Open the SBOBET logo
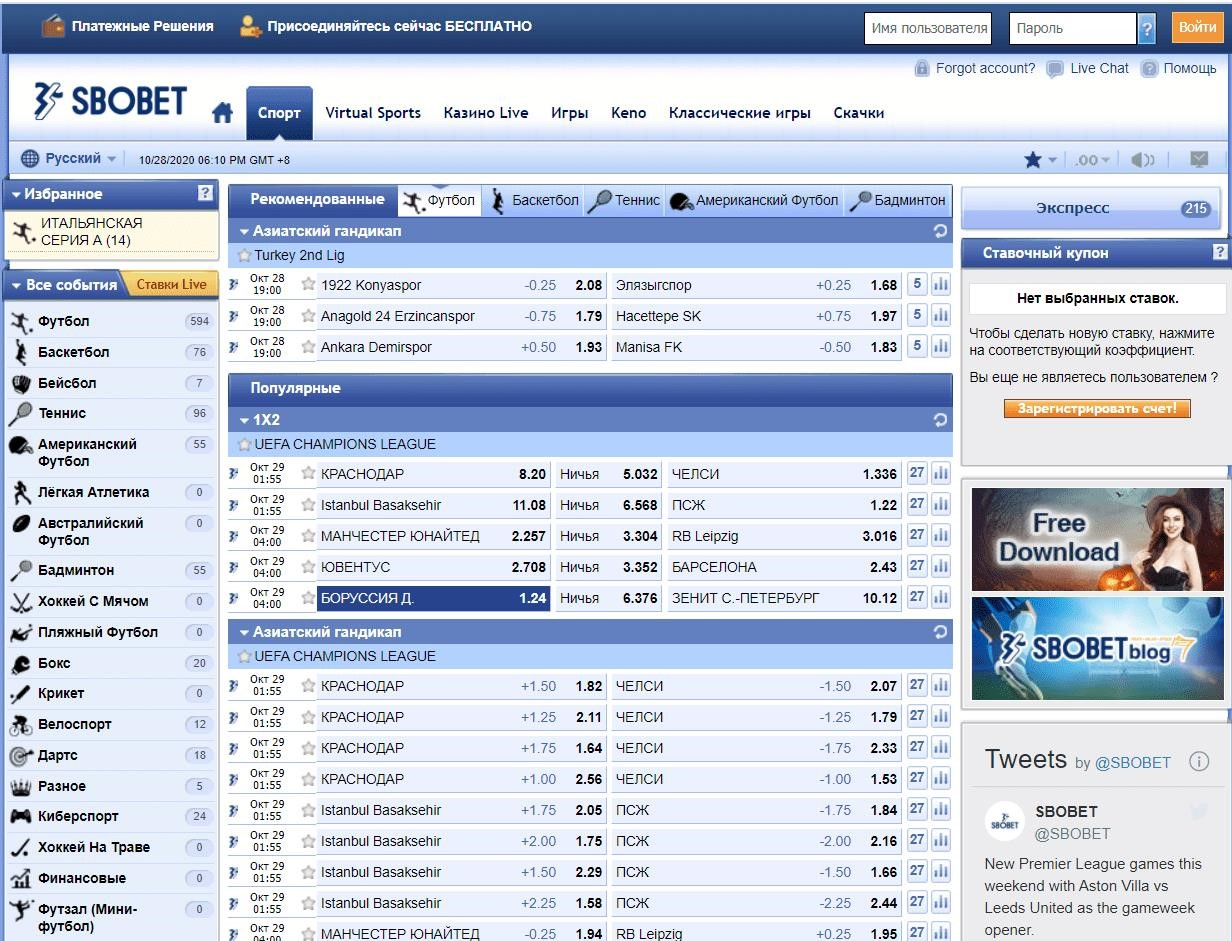The image size is (1232, 941). (110, 101)
